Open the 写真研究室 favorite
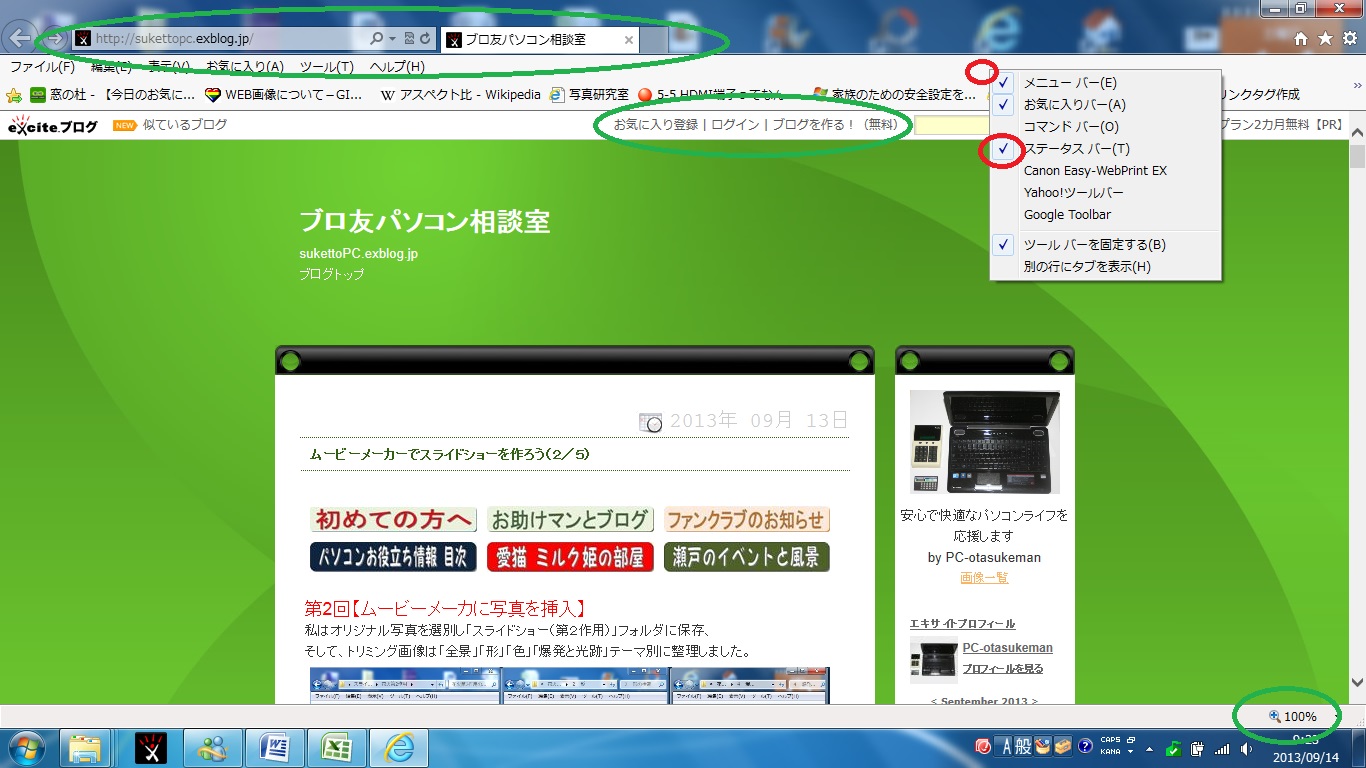1366x768 pixels. click(x=589, y=95)
